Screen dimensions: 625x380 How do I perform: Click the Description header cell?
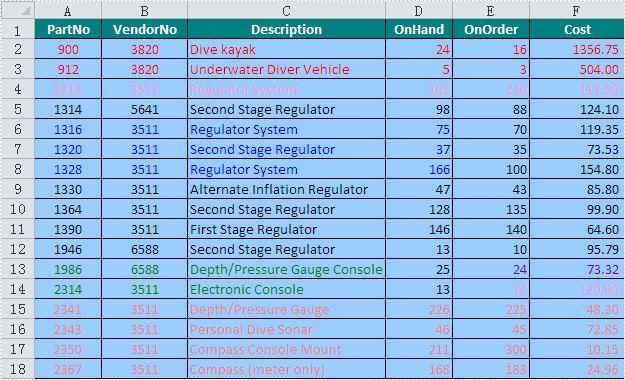click(286, 29)
